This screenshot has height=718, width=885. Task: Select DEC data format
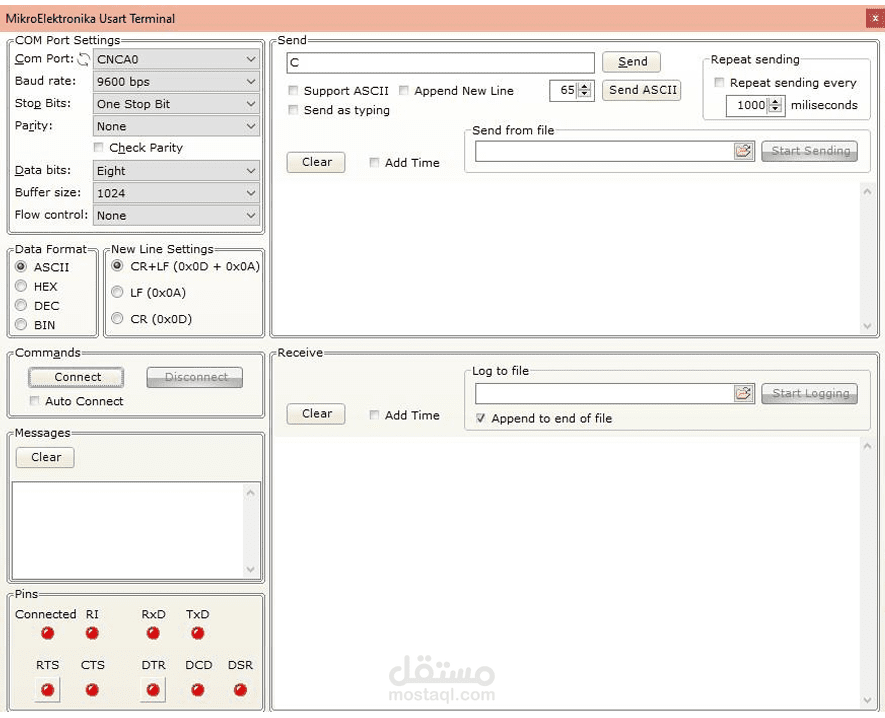click(21, 305)
